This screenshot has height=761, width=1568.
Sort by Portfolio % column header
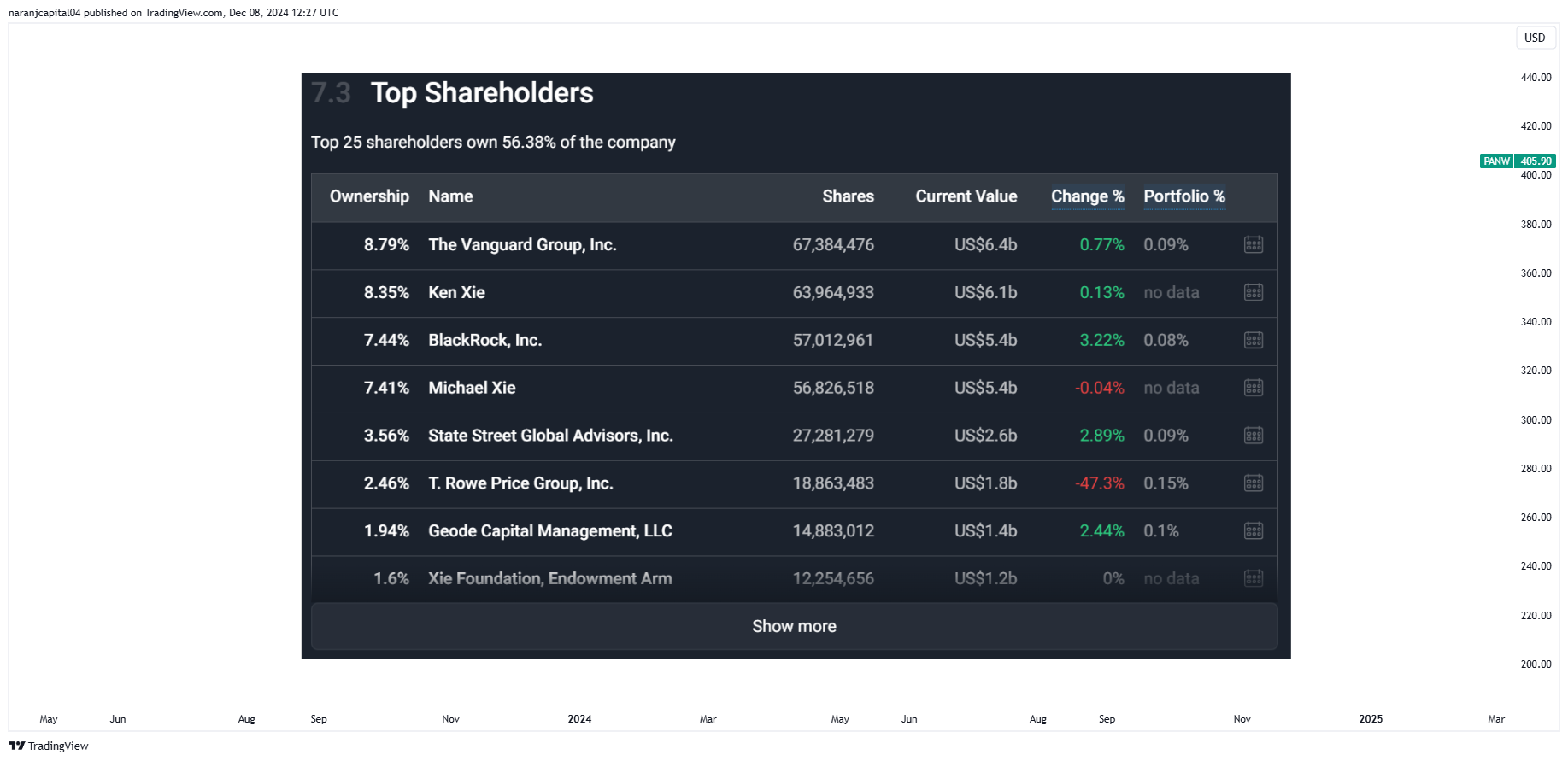coord(1184,196)
